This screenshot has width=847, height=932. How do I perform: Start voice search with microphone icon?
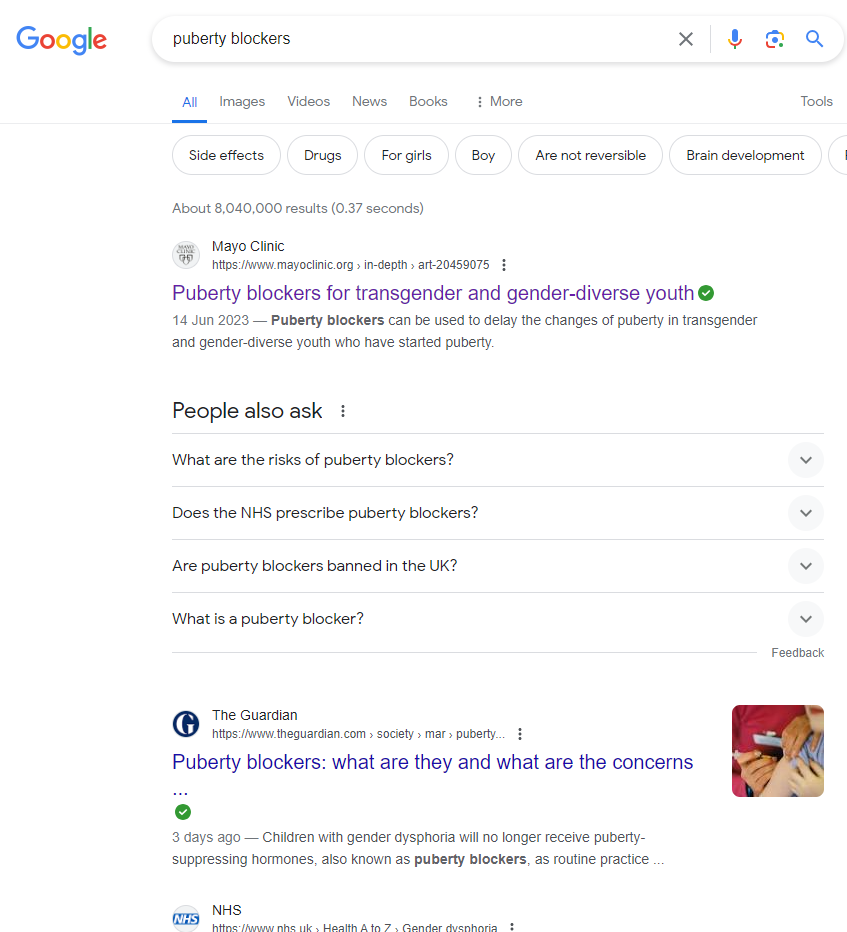pos(735,39)
